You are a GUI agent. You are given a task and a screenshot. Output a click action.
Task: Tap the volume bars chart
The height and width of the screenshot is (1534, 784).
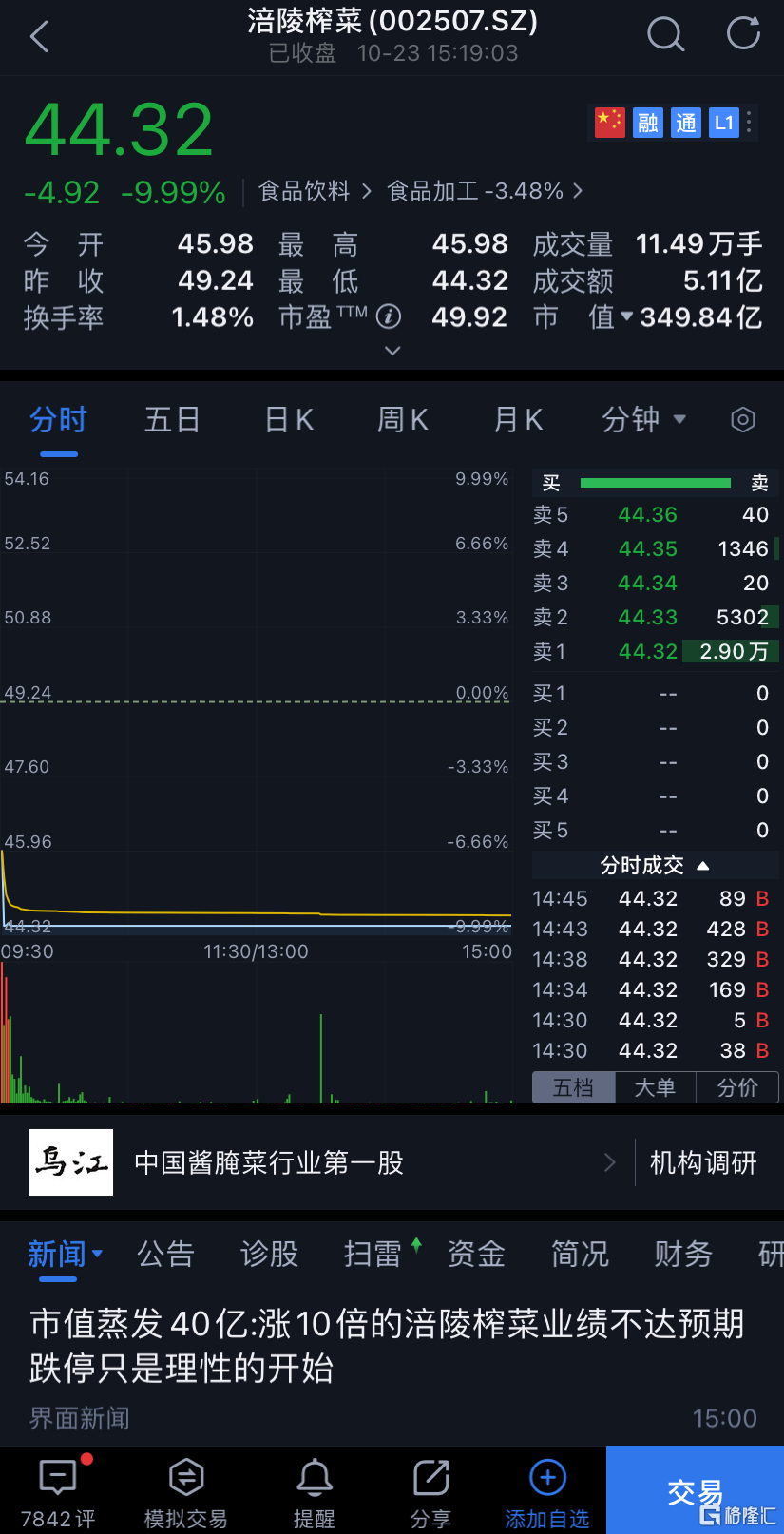click(x=257, y=1033)
